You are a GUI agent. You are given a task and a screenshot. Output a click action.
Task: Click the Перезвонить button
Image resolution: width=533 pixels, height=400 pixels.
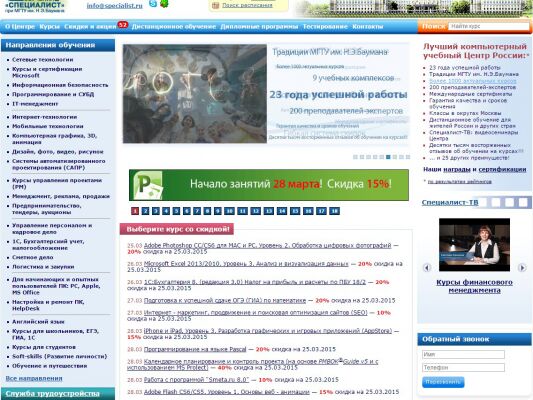coord(443,382)
